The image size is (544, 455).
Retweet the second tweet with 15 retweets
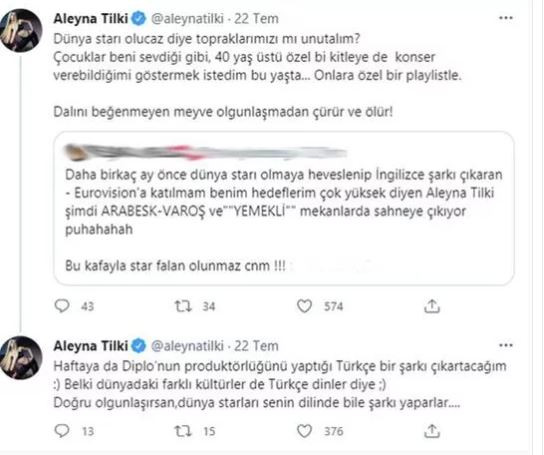pos(183,431)
